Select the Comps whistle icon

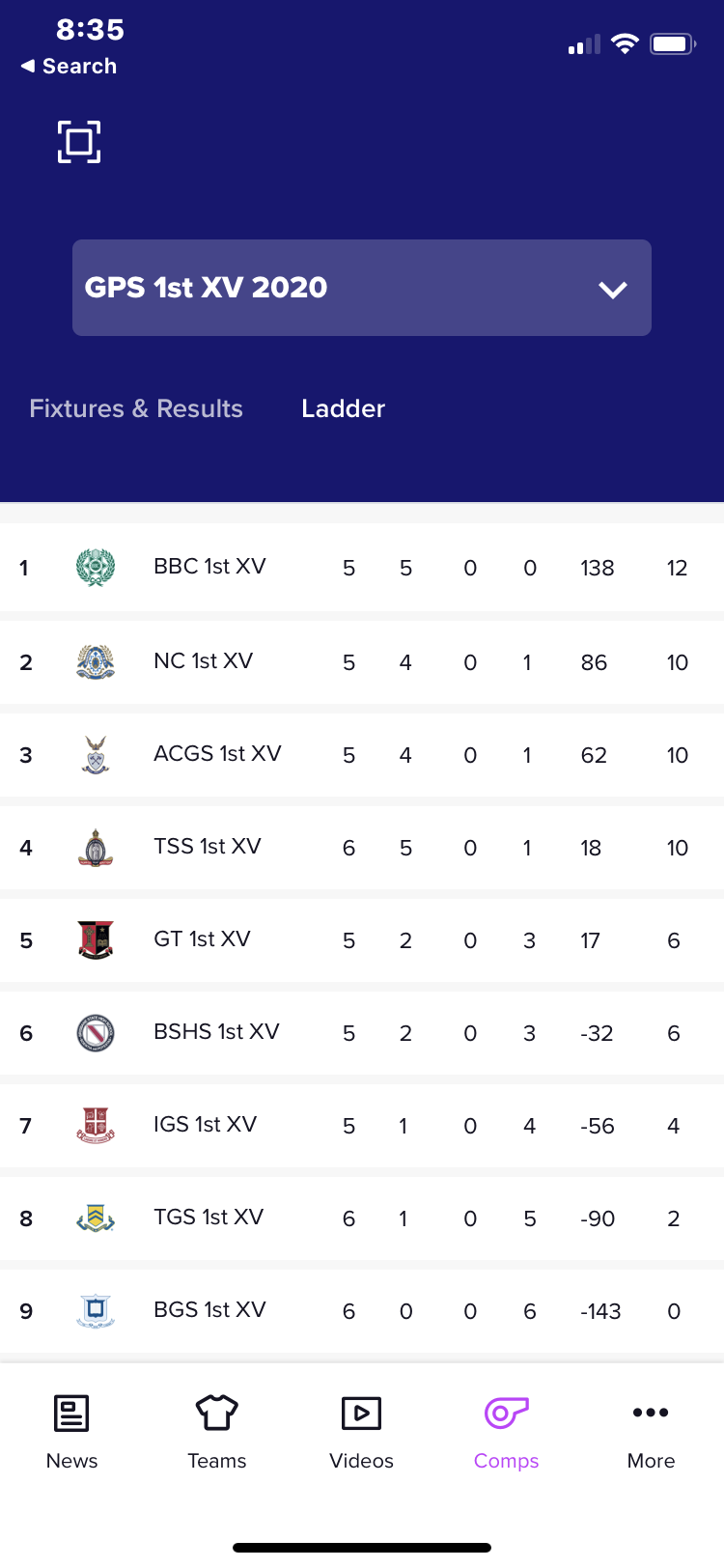[506, 1413]
